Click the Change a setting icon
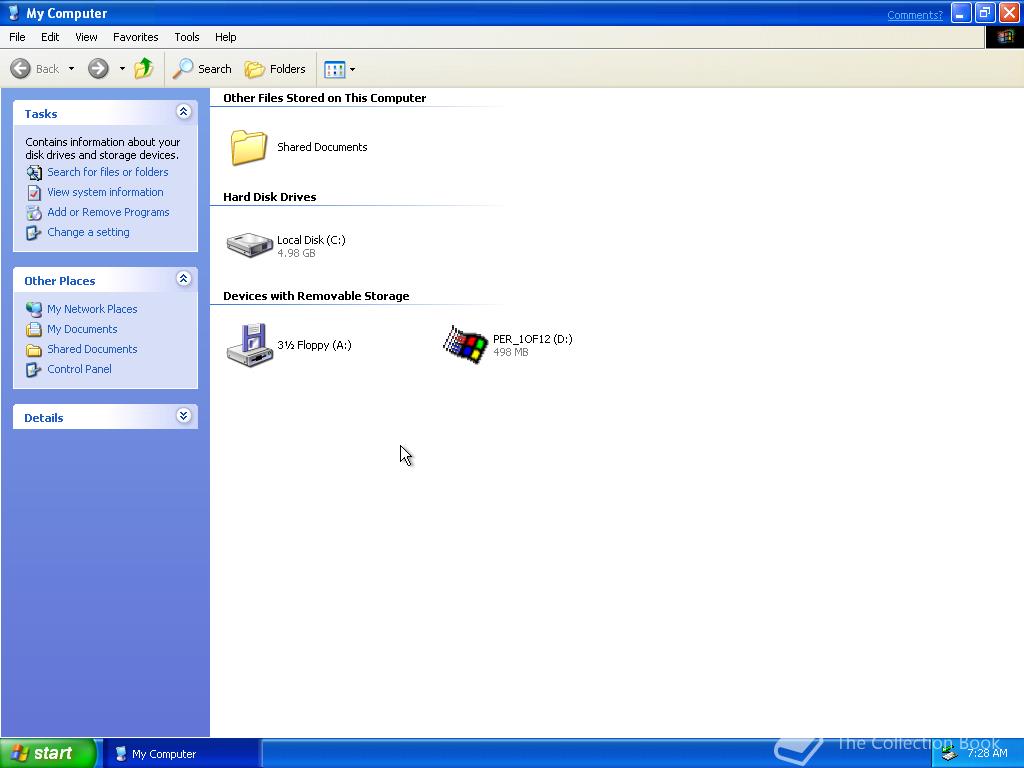Image resolution: width=1024 pixels, height=768 pixels. click(x=33, y=232)
